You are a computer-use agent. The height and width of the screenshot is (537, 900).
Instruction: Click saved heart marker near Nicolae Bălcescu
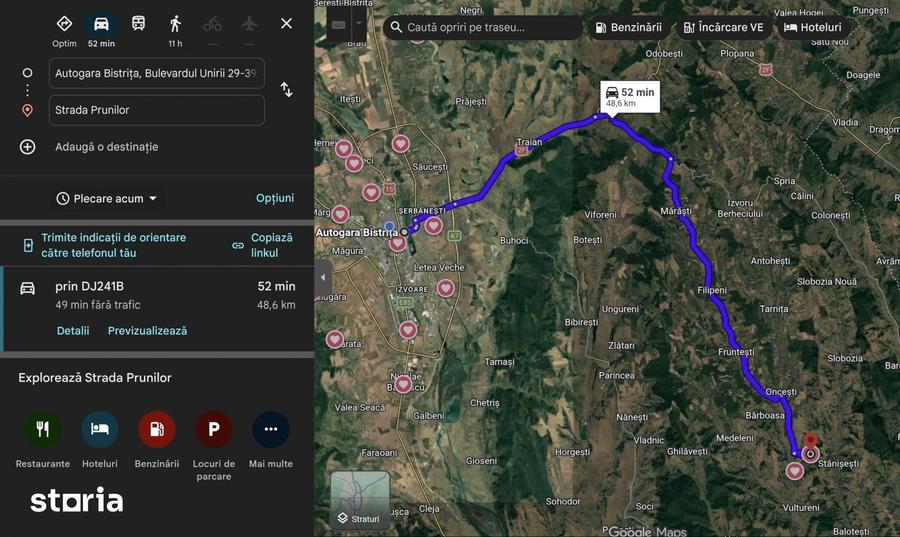point(403,384)
